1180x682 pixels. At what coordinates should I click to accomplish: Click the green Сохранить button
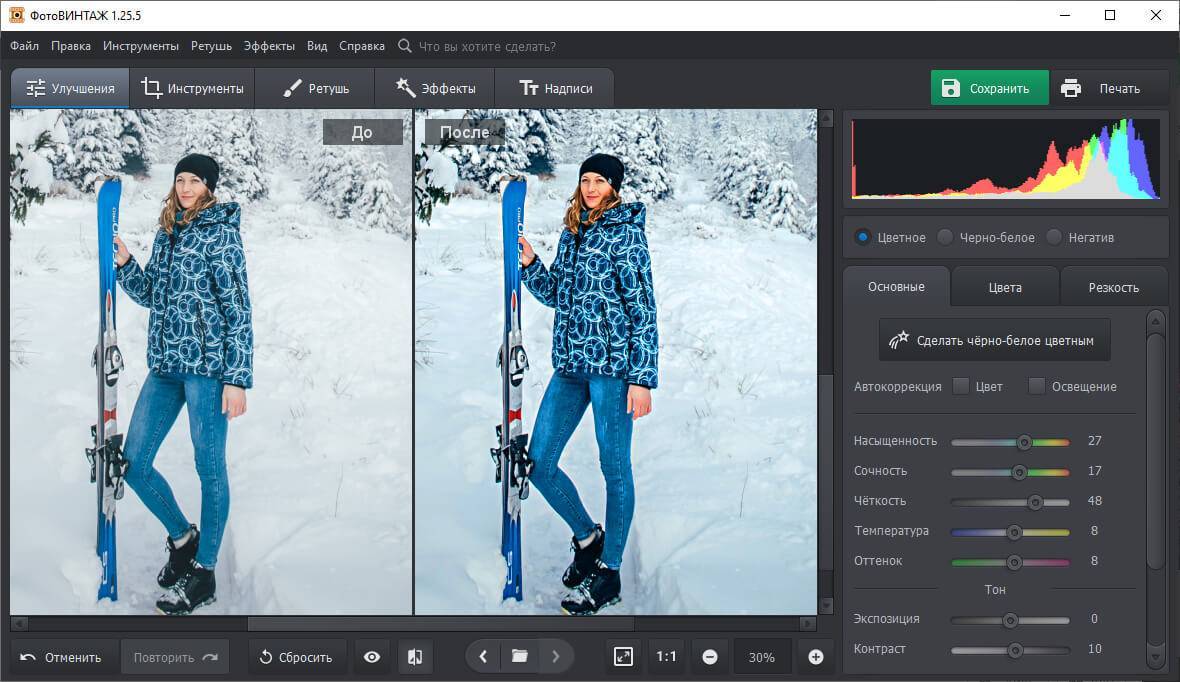[x=989, y=88]
